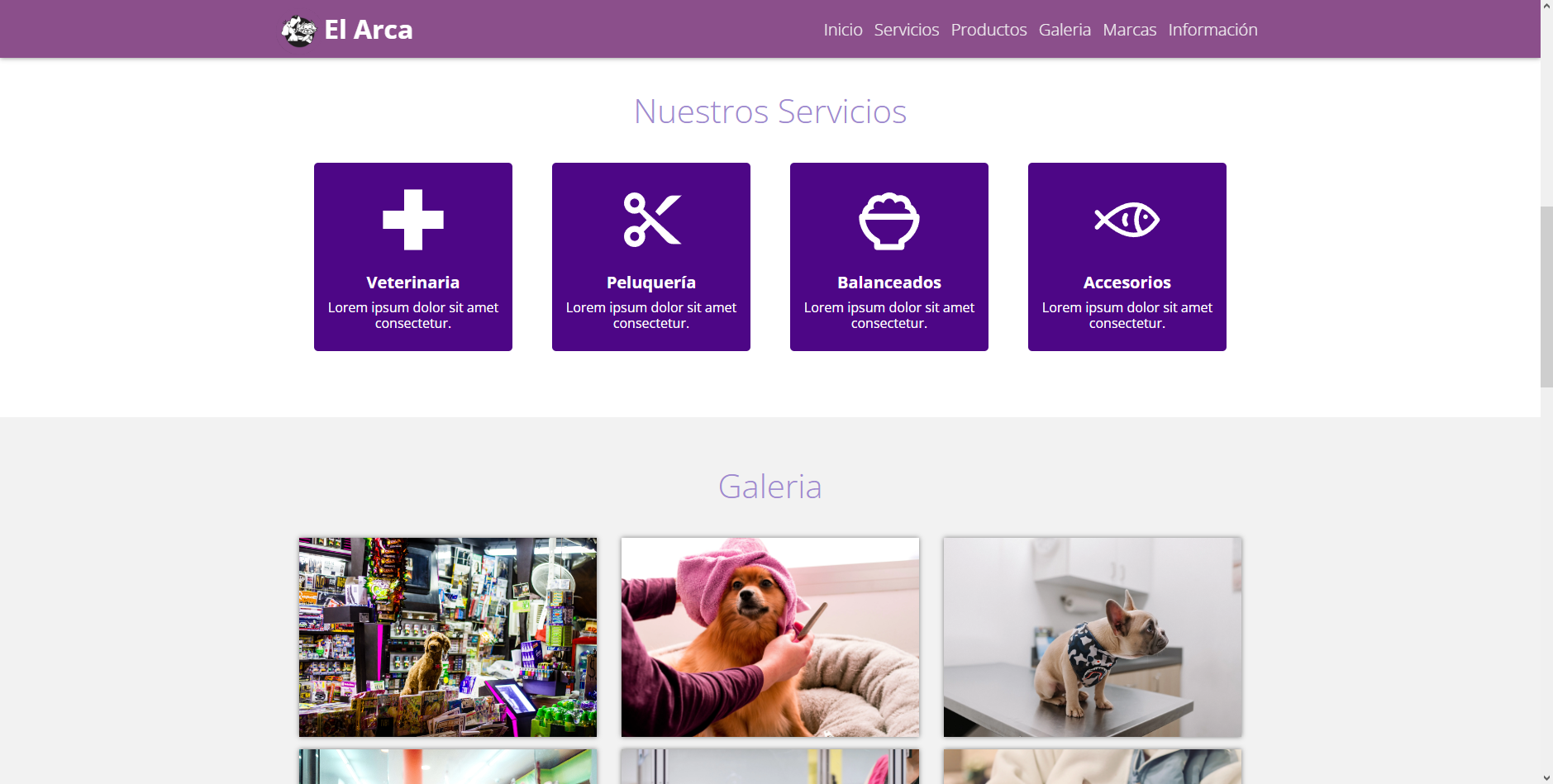1553x784 pixels.
Task: Open the Inicio menu item
Action: tap(843, 30)
